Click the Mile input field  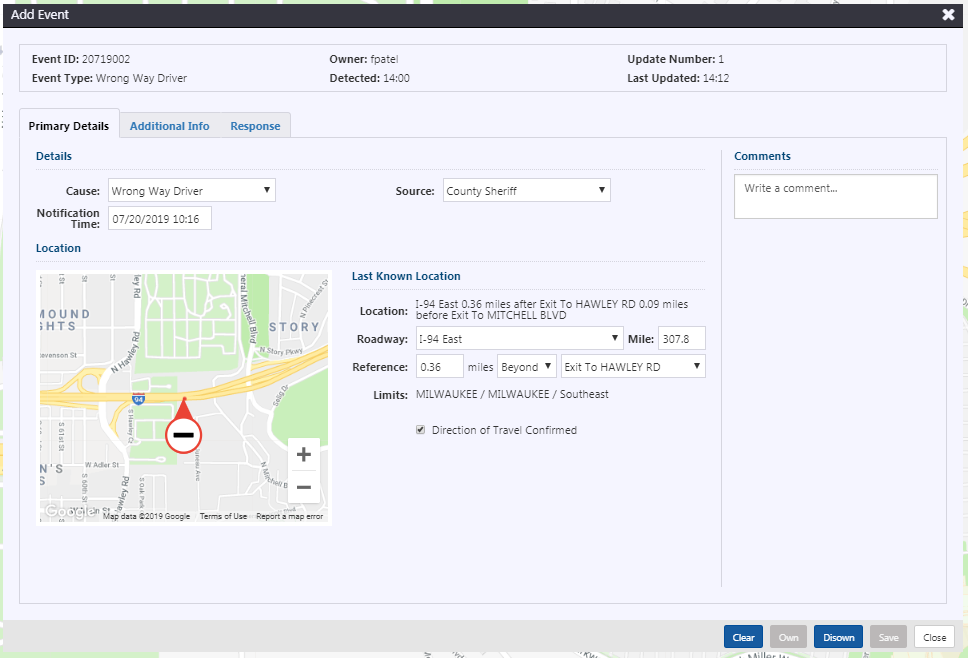click(682, 338)
